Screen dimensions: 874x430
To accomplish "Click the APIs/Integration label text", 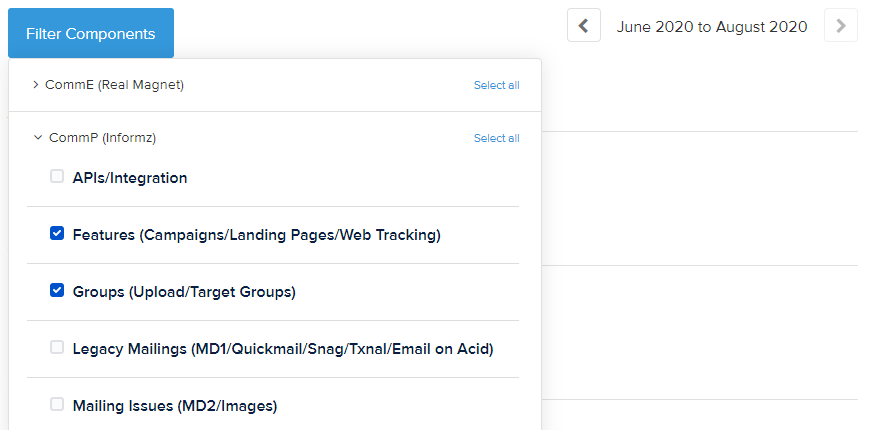I will coord(130,178).
